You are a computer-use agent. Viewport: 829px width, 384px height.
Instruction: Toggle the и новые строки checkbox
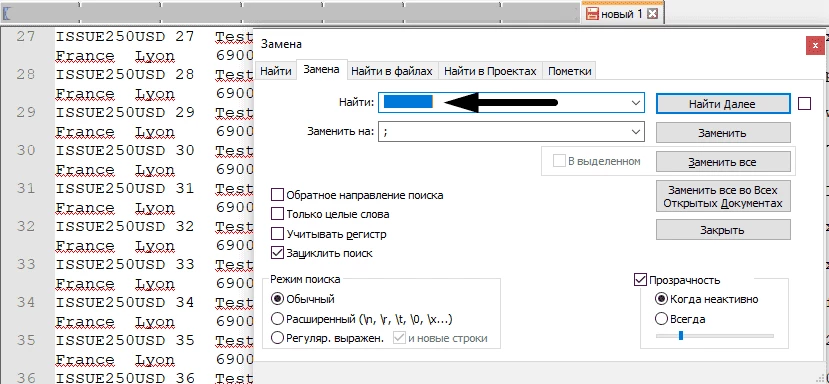pyautogui.click(x=399, y=338)
